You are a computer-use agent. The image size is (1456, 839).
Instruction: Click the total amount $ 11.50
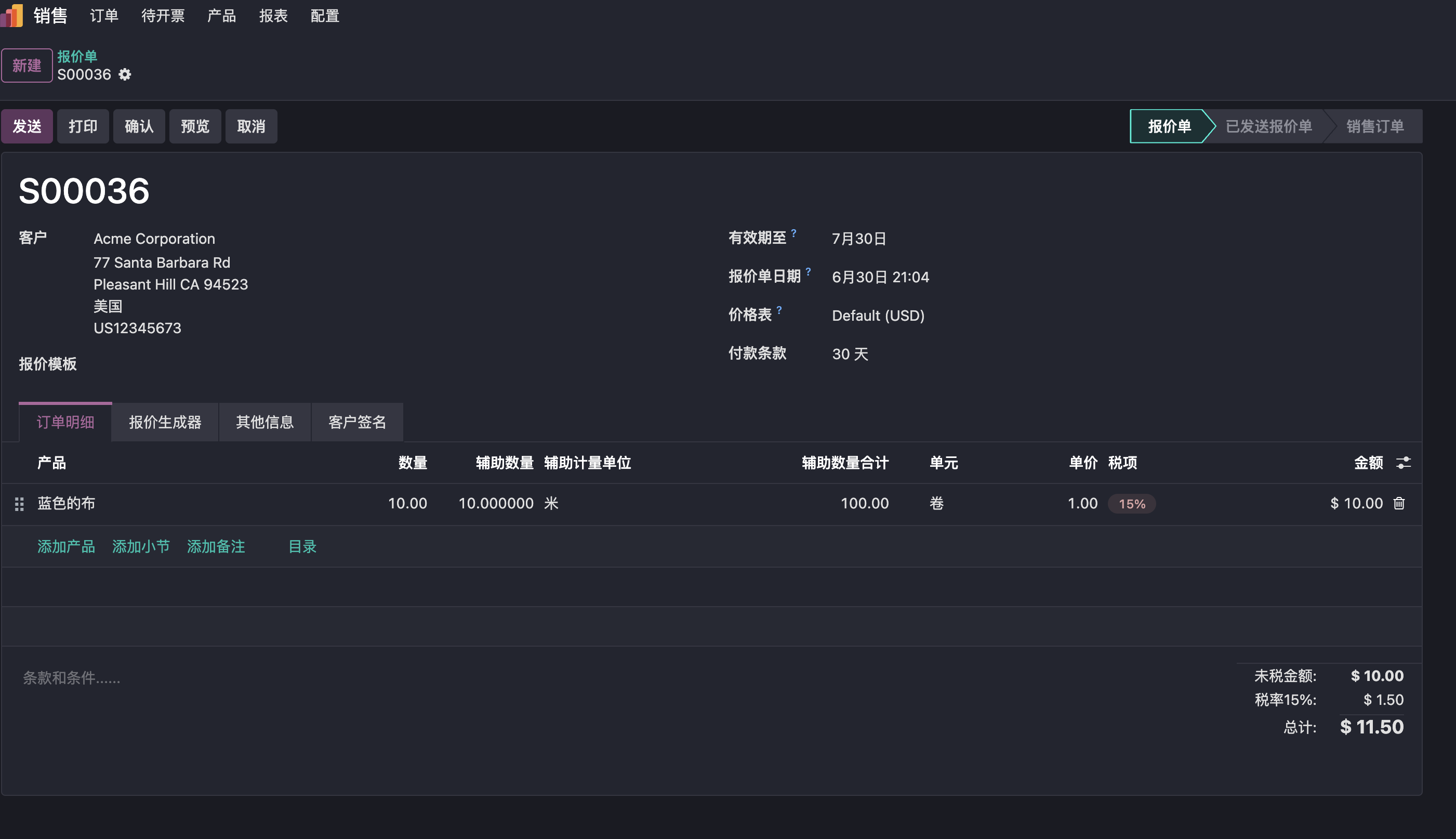1372,727
